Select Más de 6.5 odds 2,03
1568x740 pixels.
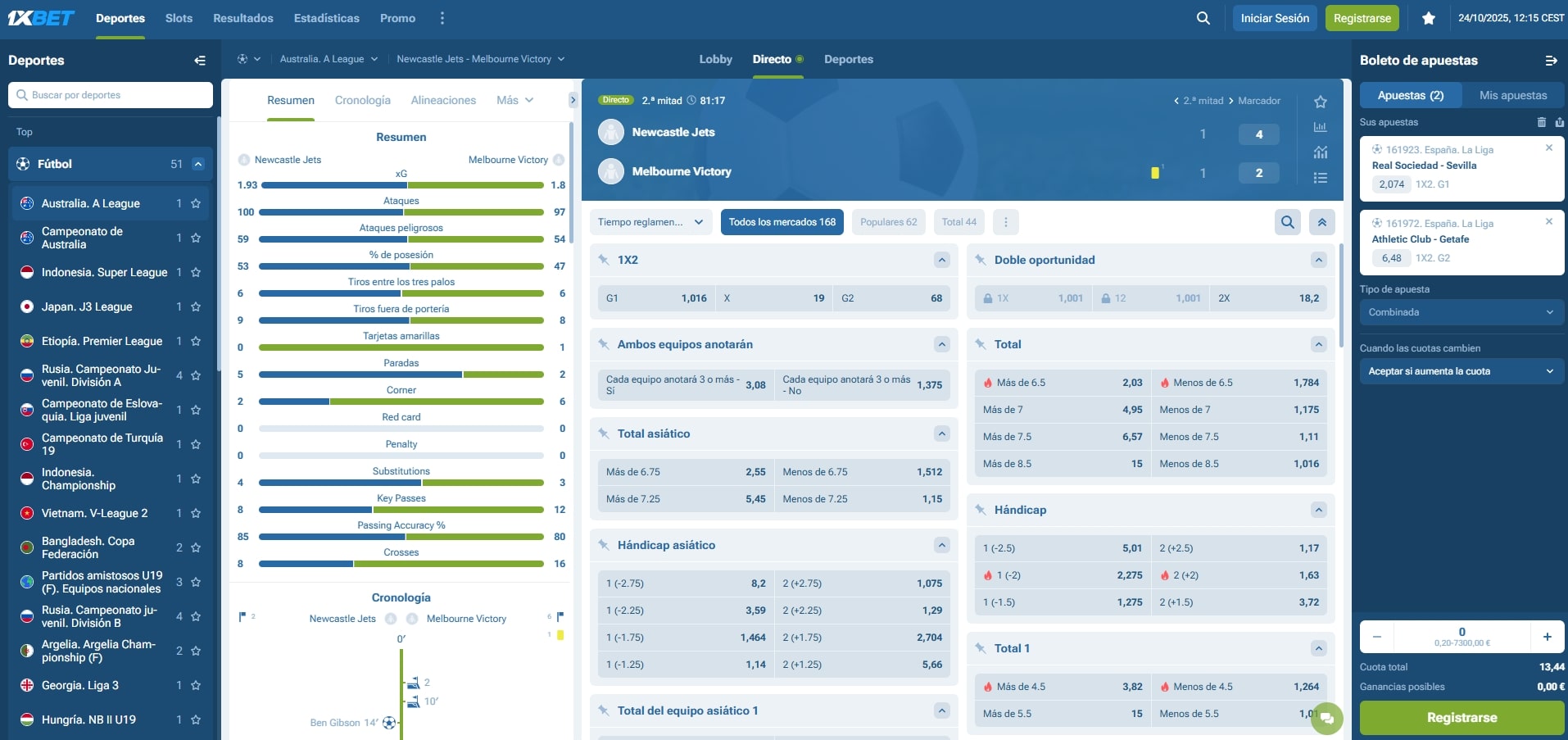click(x=1062, y=383)
